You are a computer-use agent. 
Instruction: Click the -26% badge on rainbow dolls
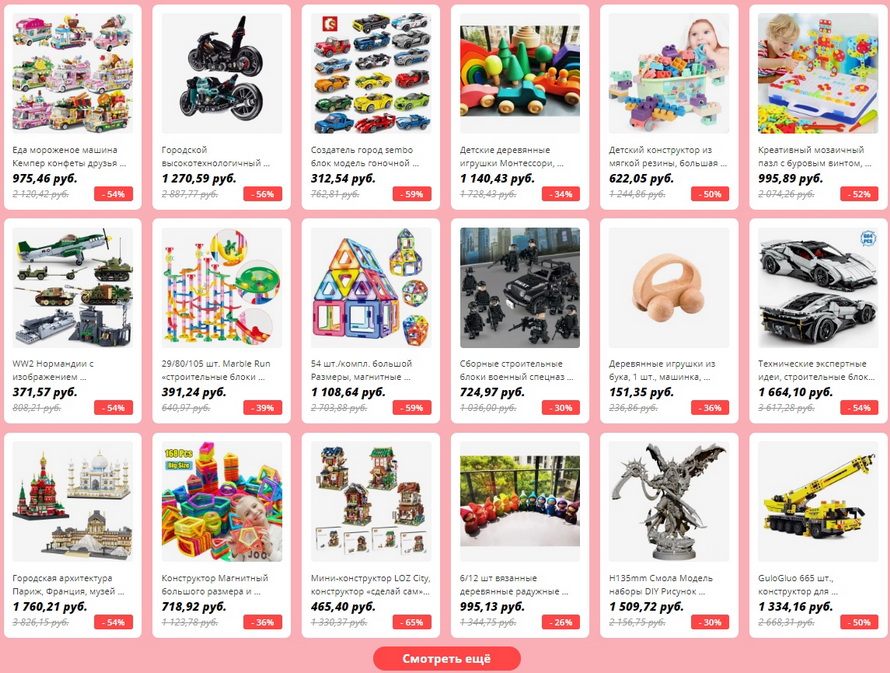tap(561, 622)
